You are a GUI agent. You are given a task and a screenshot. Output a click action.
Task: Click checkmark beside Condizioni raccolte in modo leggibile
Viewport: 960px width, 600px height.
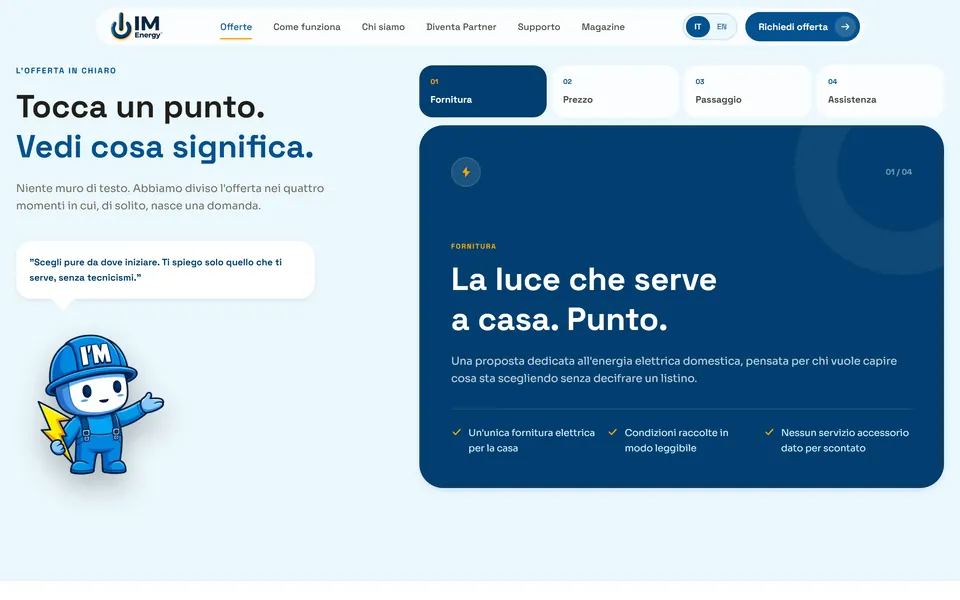(x=613, y=432)
